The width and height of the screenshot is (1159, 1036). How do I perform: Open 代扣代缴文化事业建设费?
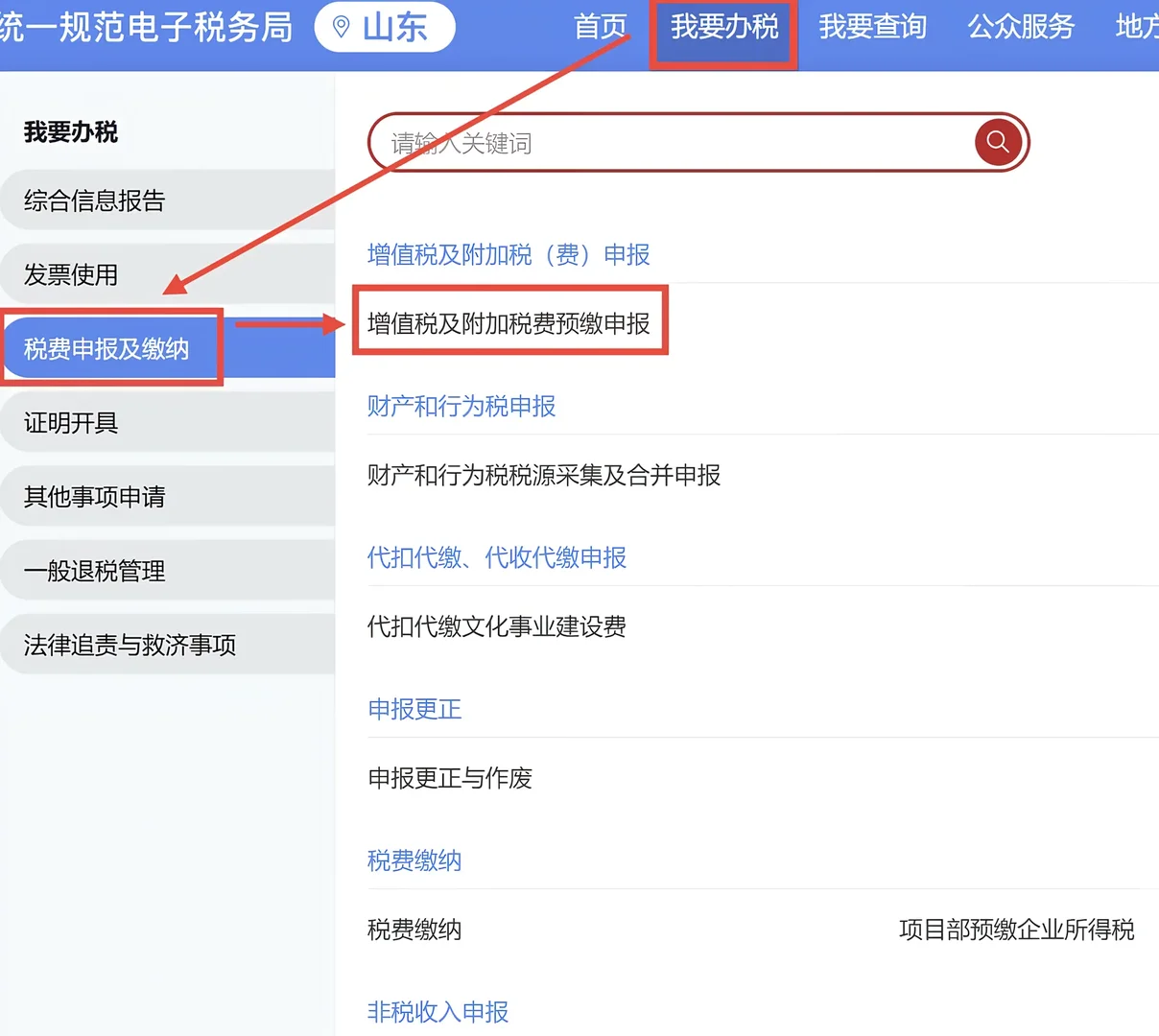[x=497, y=626]
